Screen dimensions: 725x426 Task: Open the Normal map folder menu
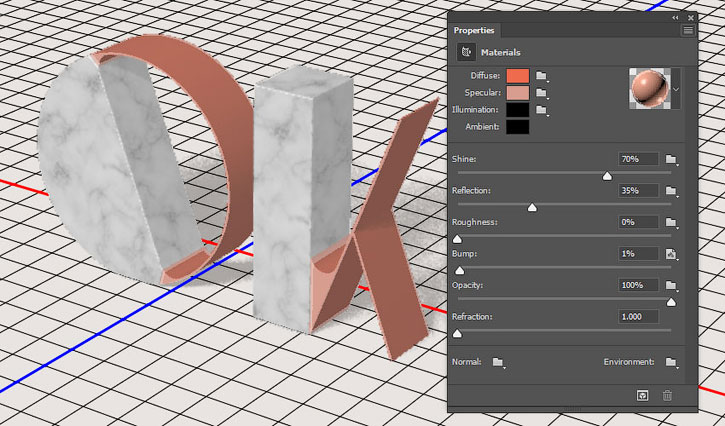coord(498,362)
